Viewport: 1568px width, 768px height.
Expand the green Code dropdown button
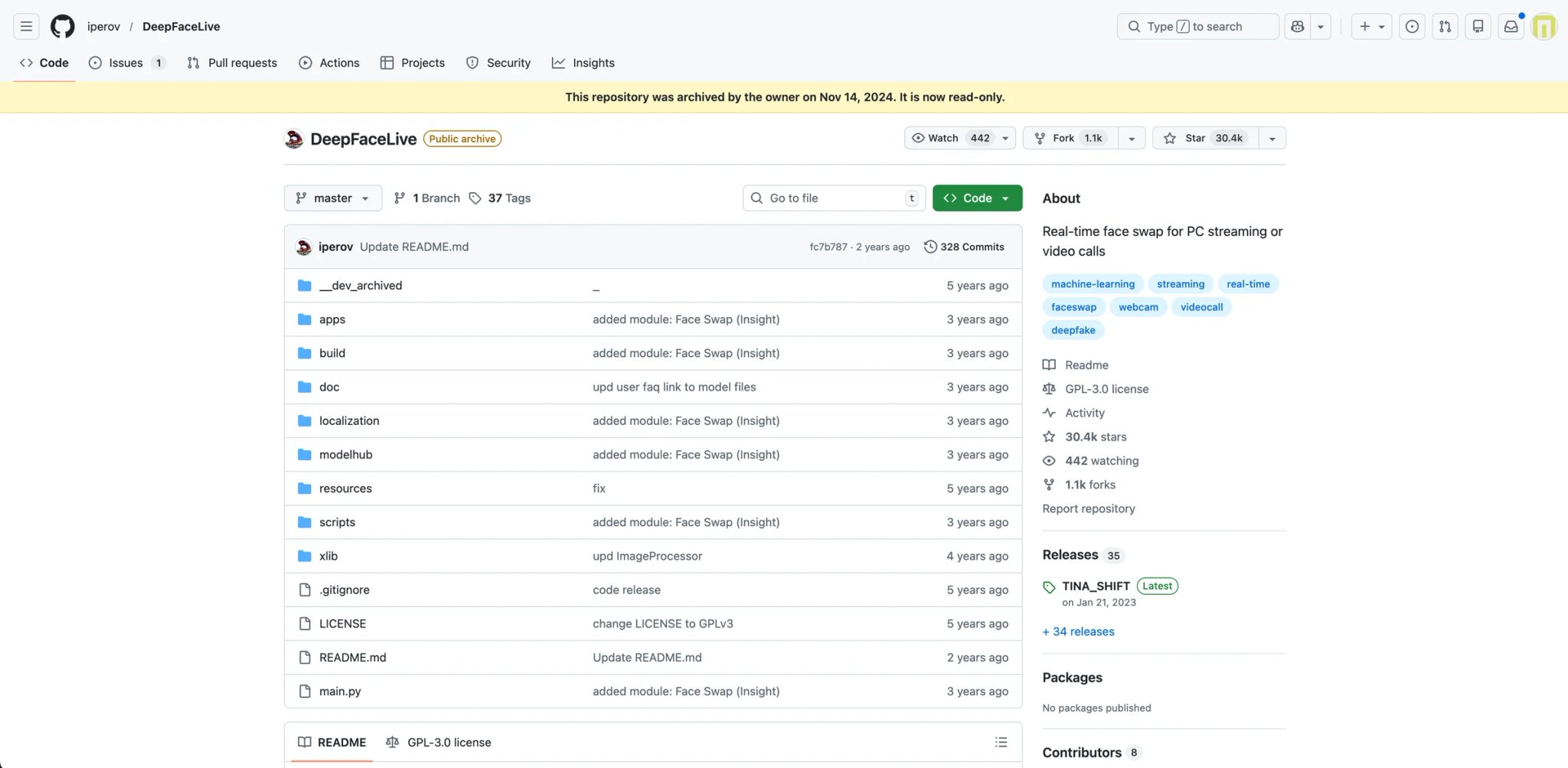click(x=977, y=198)
